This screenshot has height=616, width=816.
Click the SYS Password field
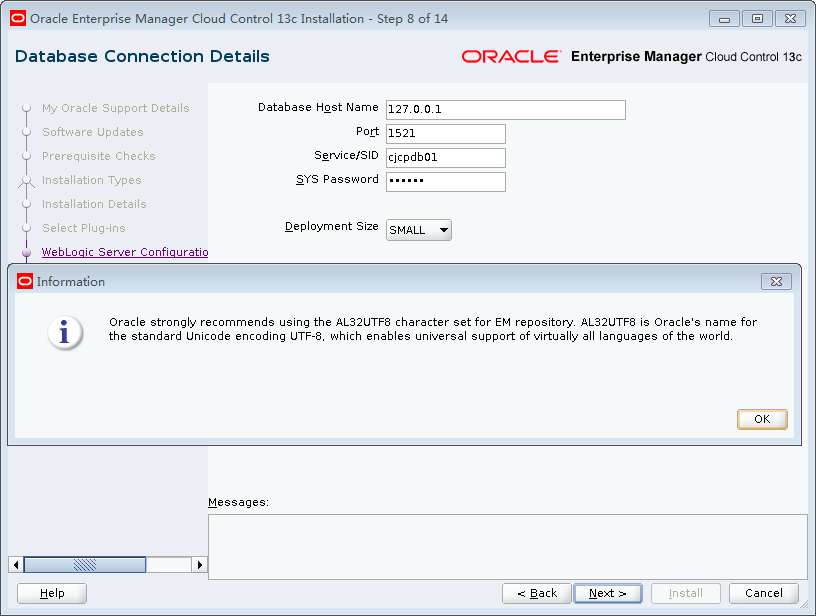coord(445,181)
